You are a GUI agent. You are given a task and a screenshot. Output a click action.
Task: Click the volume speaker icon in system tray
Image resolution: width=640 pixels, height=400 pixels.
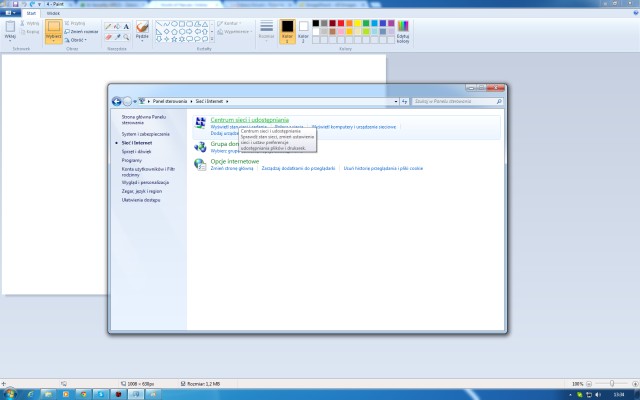(x=598, y=395)
